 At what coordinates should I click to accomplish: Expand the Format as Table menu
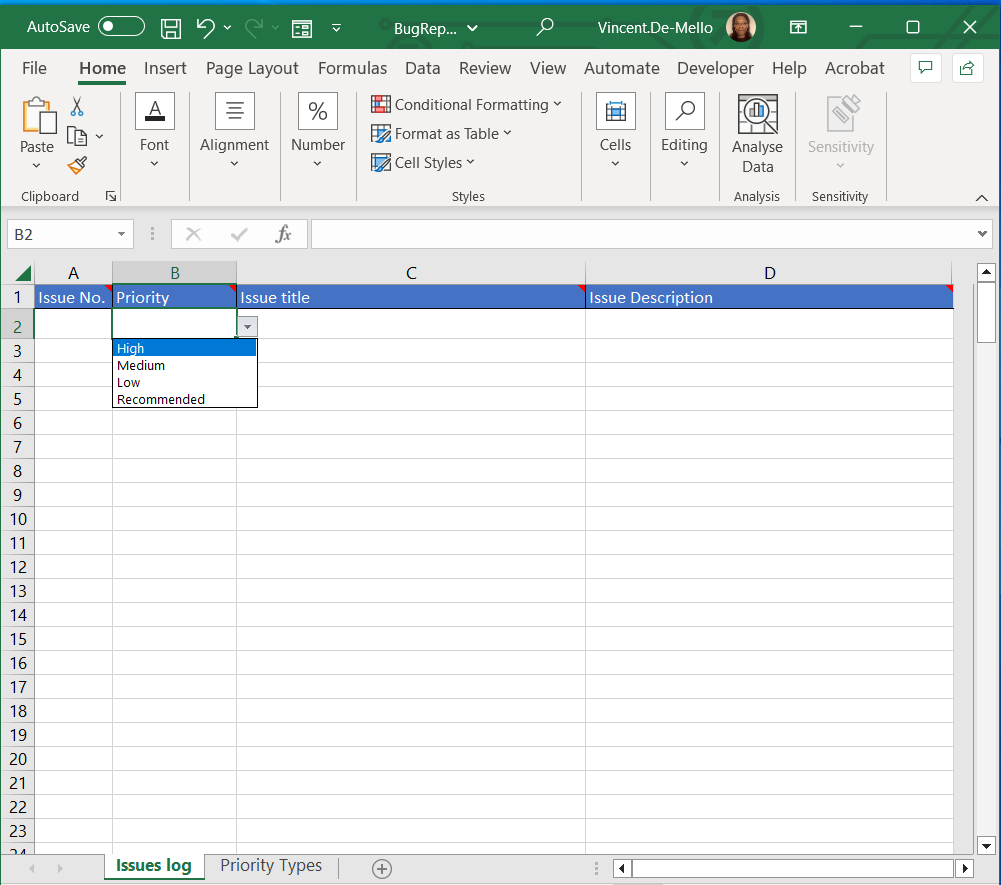click(441, 134)
